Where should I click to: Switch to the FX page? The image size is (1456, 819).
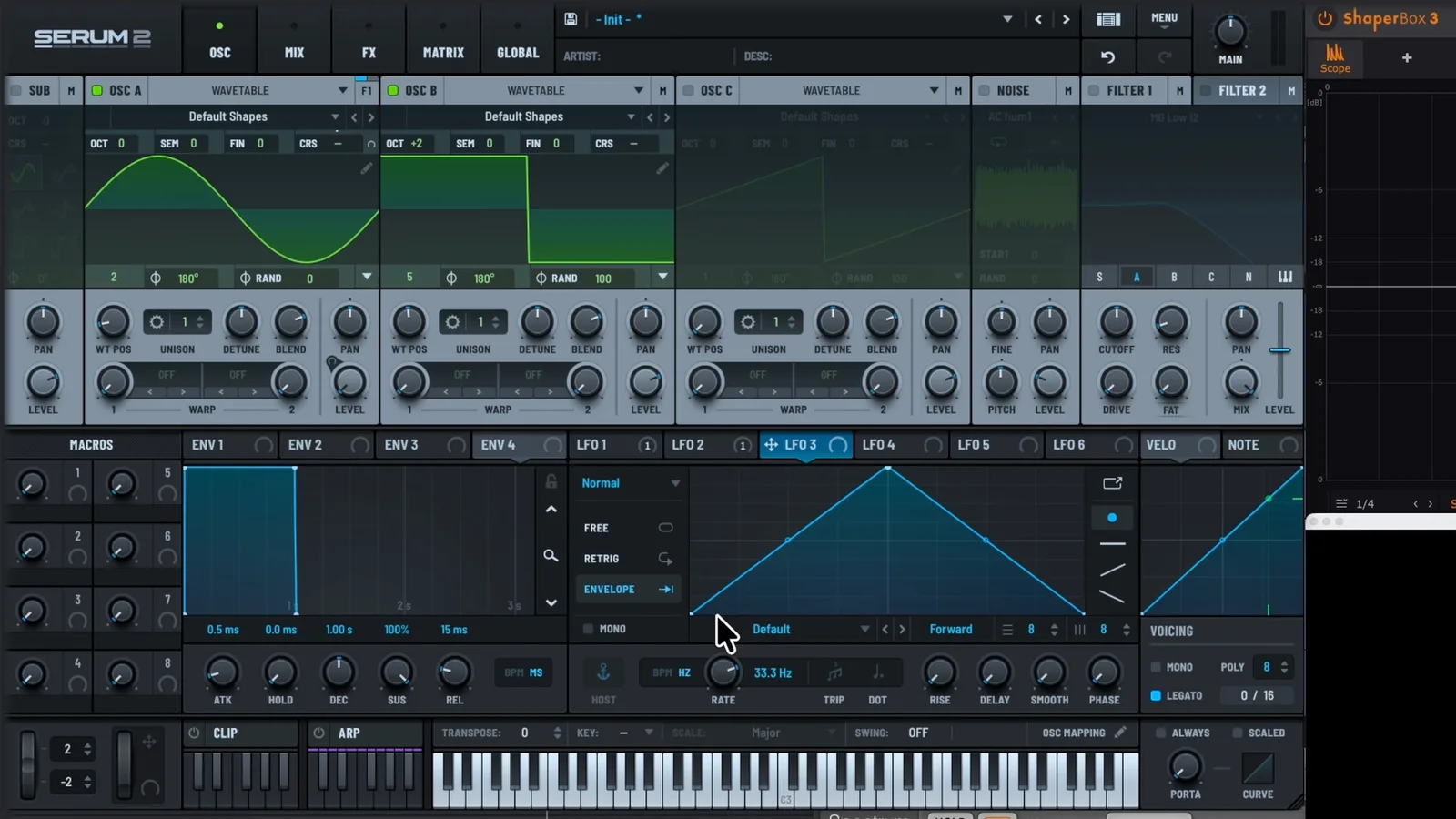[369, 41]
